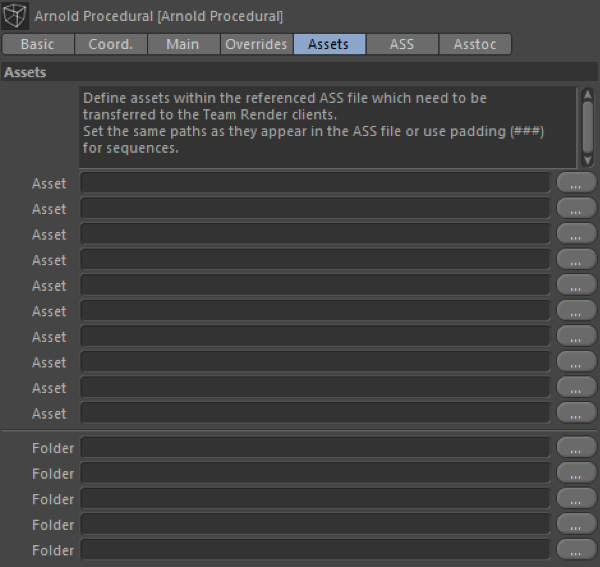This screenshot has height=567, width=600.
Task: Open the Asstoc tab
Action: pos(474,44)
